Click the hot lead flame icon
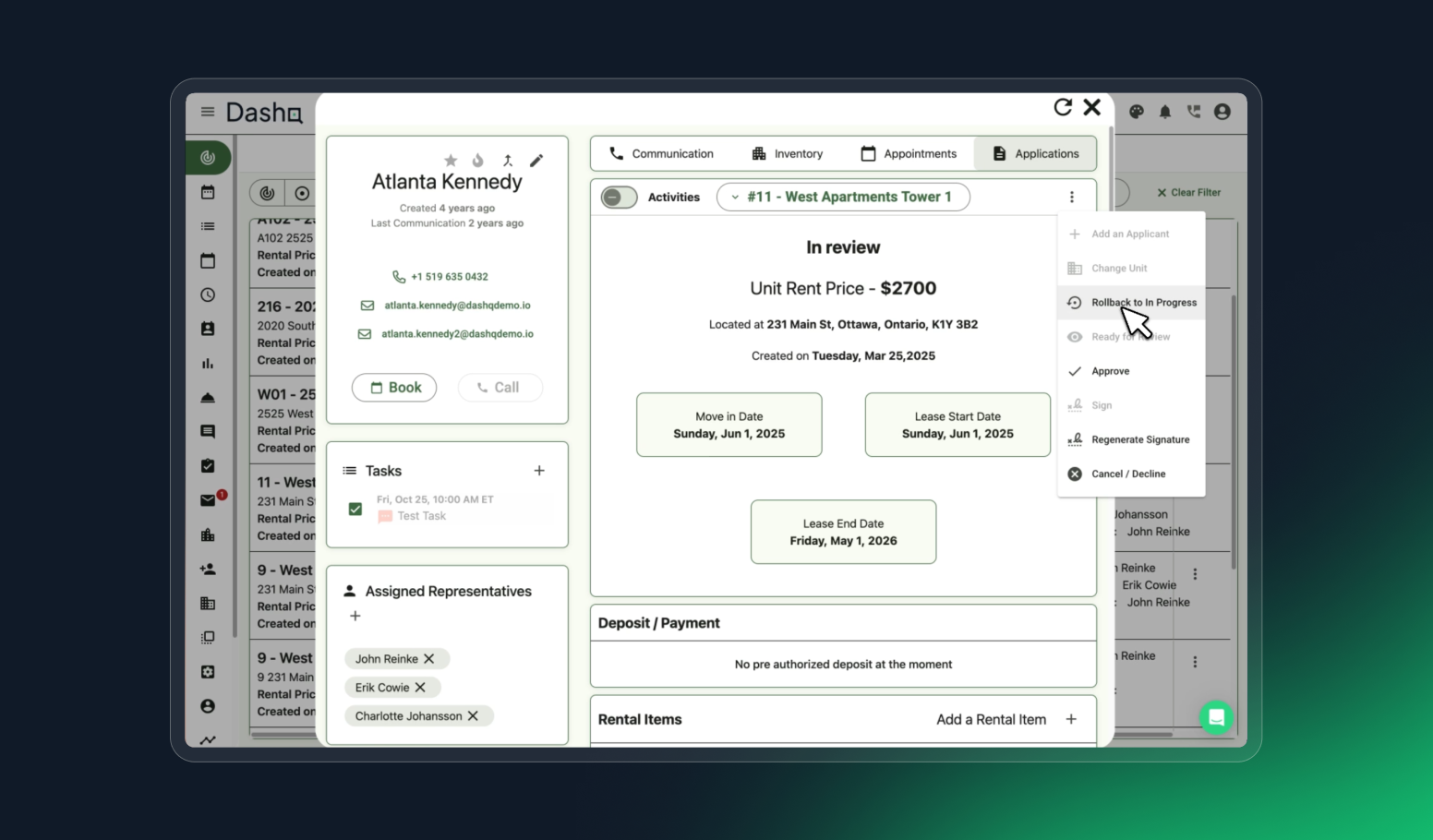This screenshot has height=840, width=1433. pyautogui.click(x=477, y=160)
